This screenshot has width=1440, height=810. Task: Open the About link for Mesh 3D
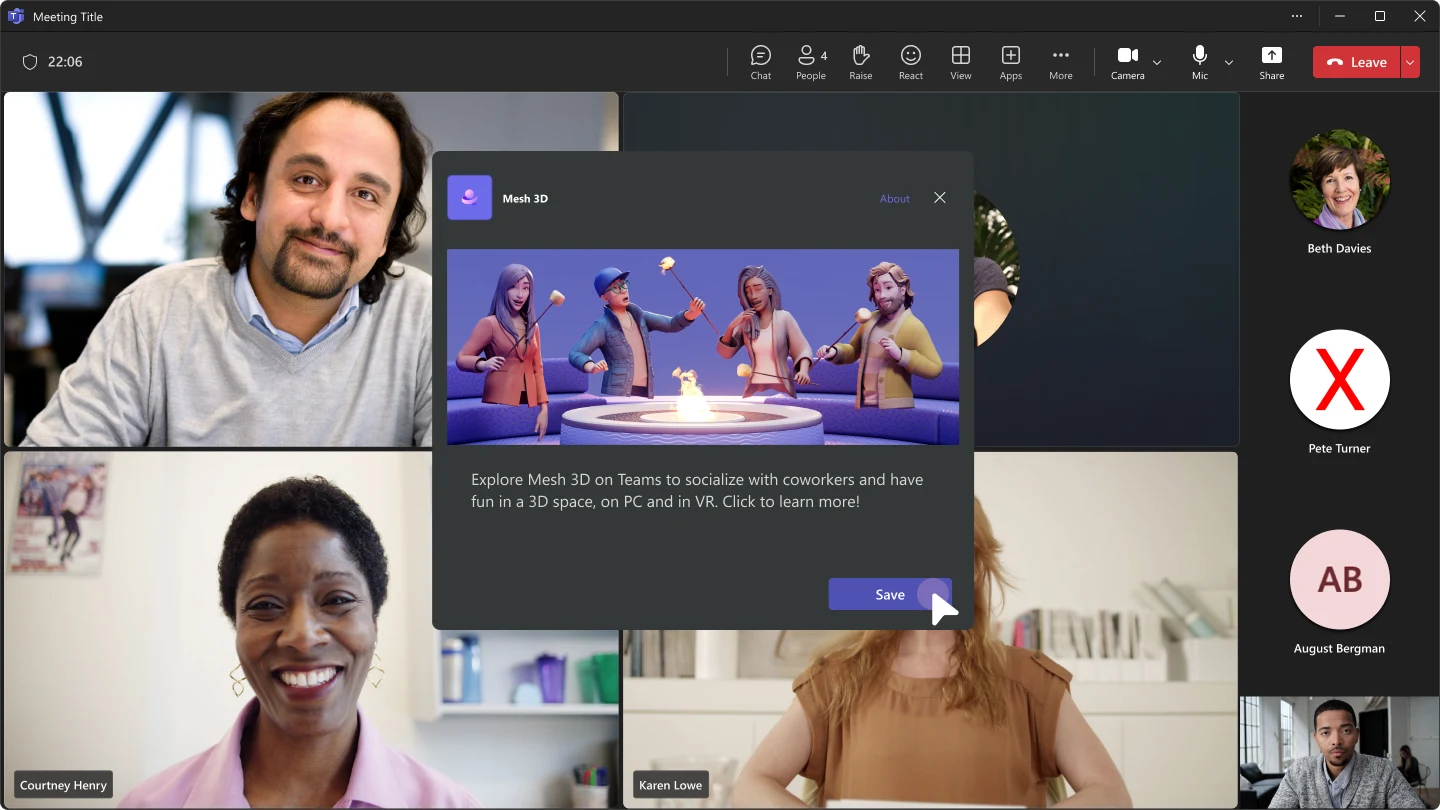[895, 199]
